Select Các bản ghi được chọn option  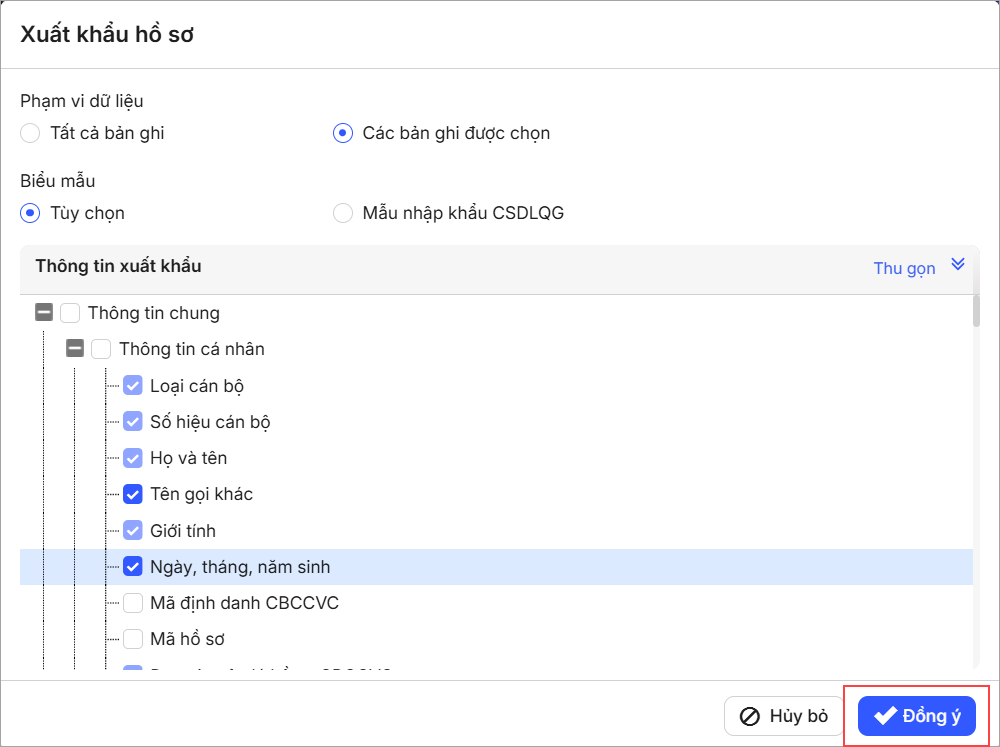(x=343, y=133)
